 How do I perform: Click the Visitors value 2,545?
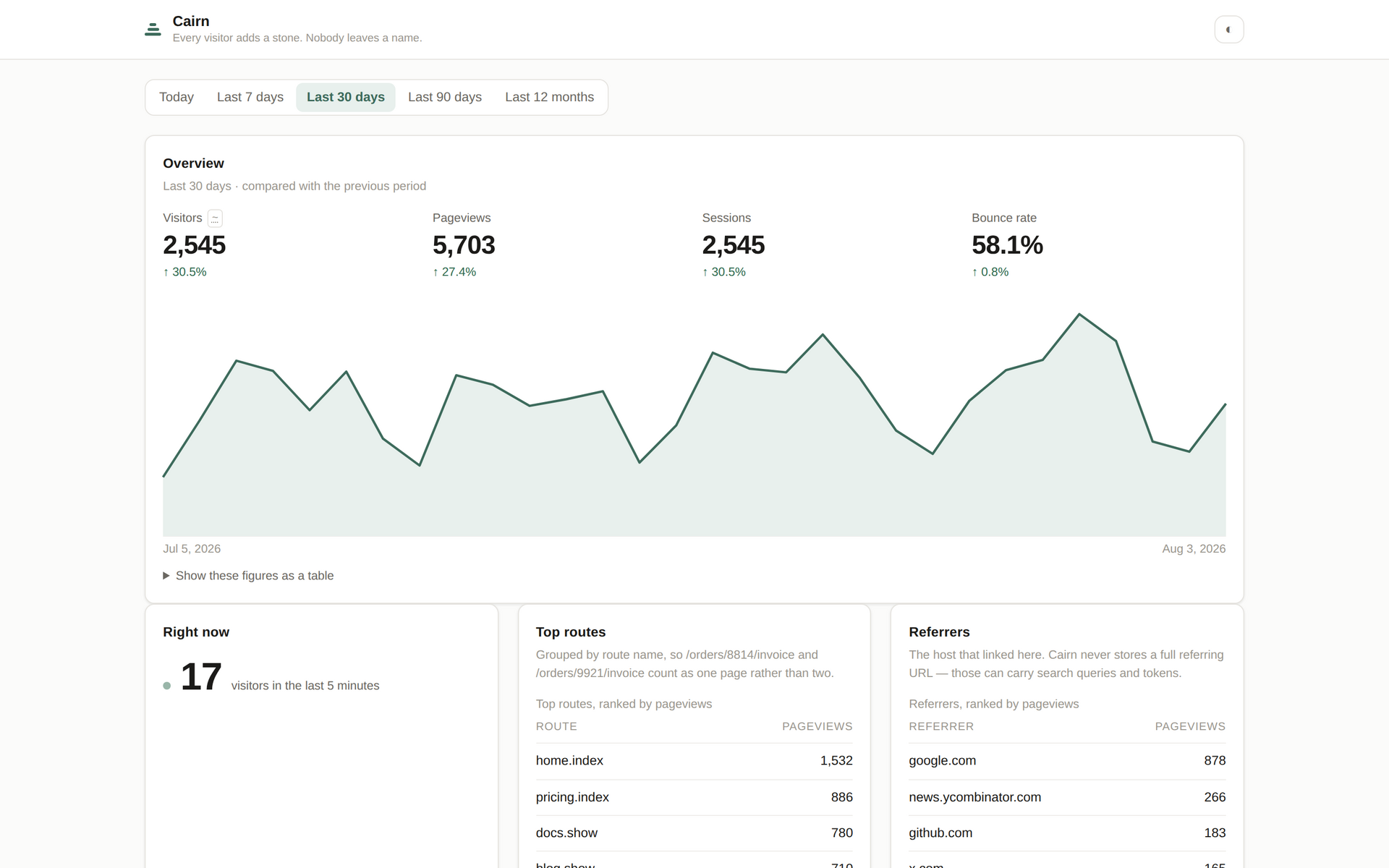tap(194, 245)
